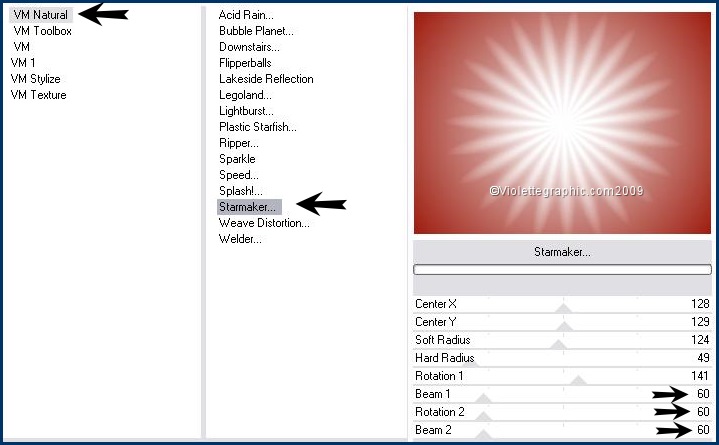This screenshot has height=445, width=719.
Task: Open the Lightburst filter
Action: click(246, 111)
